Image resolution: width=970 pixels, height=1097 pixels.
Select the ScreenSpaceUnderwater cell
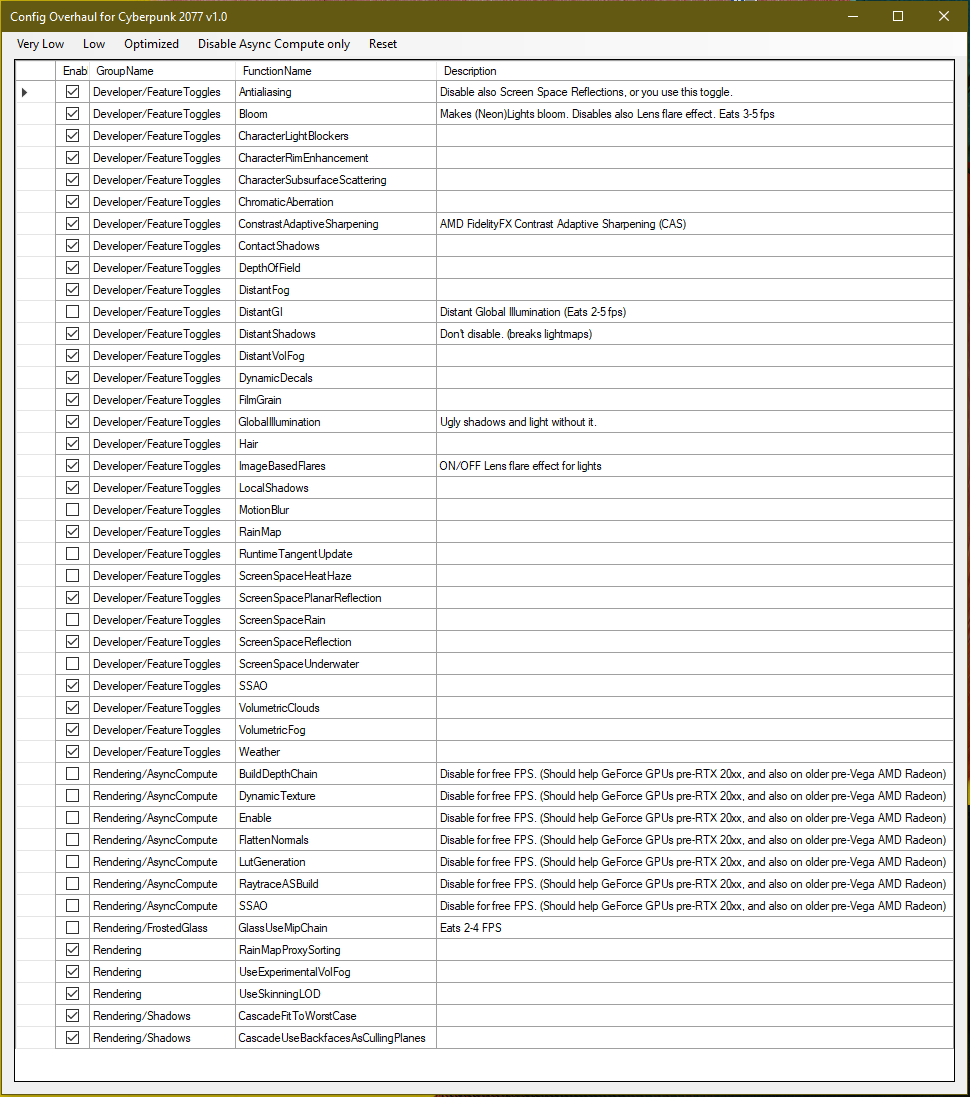[x=336, y=664]
